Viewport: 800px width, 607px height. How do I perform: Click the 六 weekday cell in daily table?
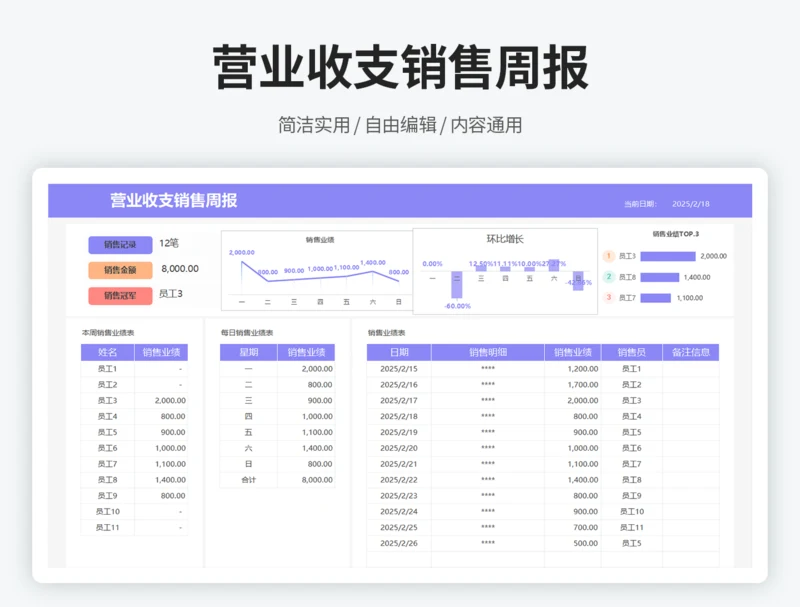(x=248, y=448)
